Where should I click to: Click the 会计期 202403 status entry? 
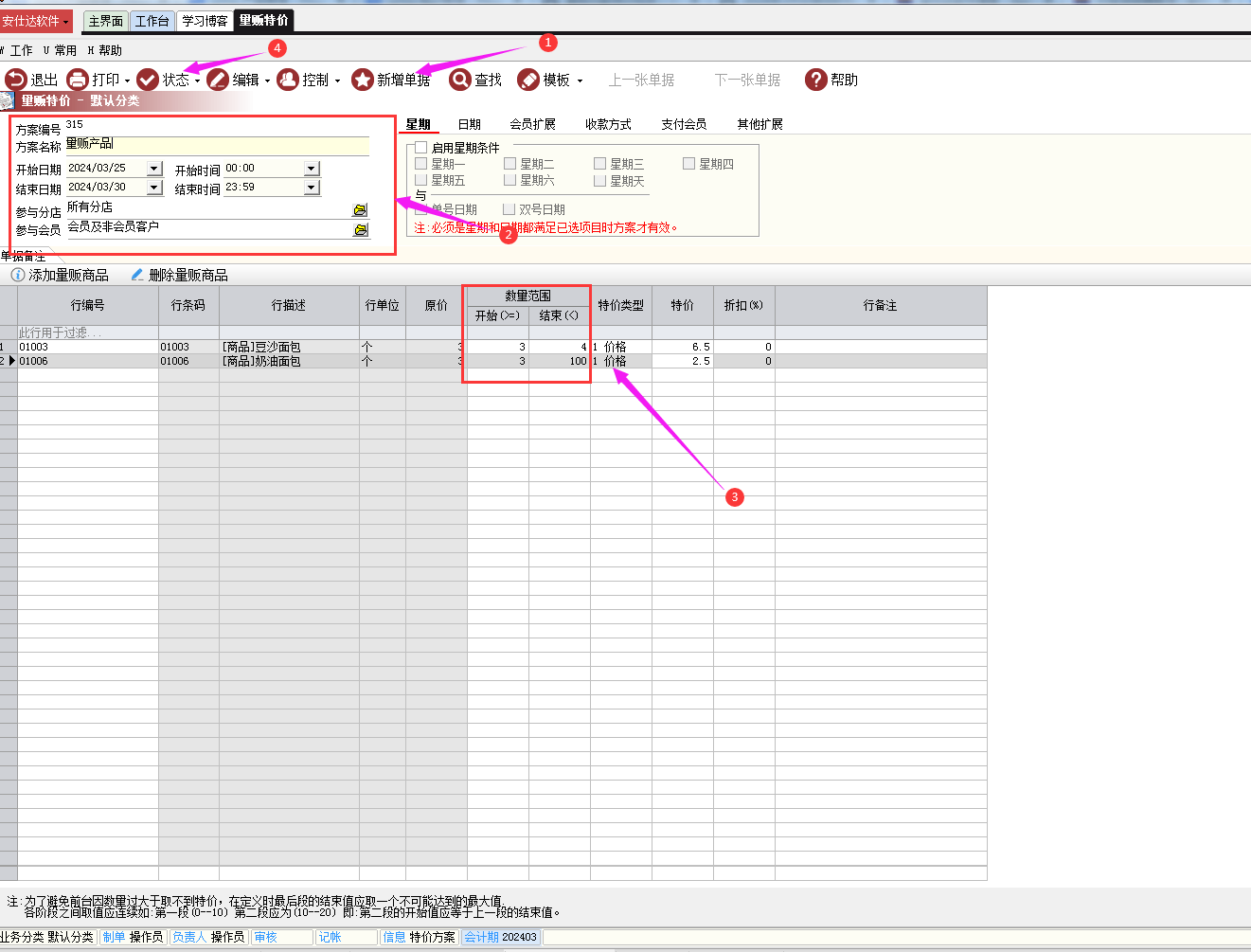tap(500, 937)
